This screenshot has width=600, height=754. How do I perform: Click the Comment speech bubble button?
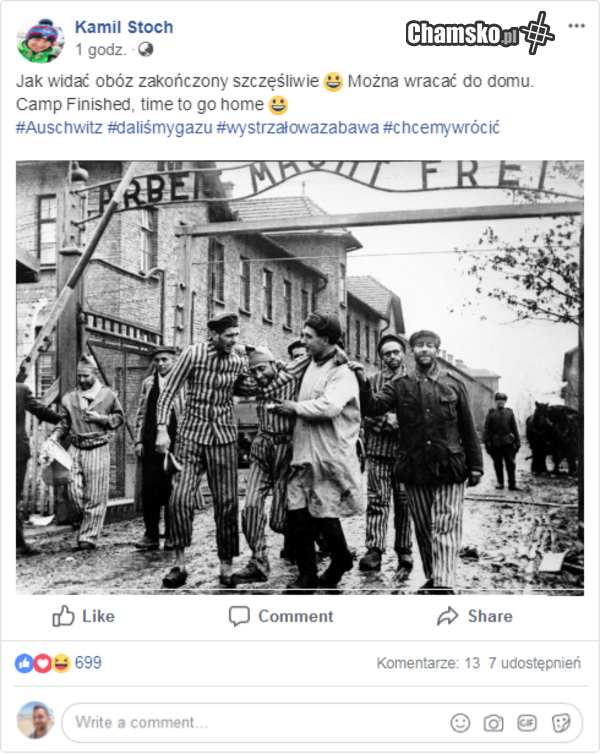click(x=281, y=616)
